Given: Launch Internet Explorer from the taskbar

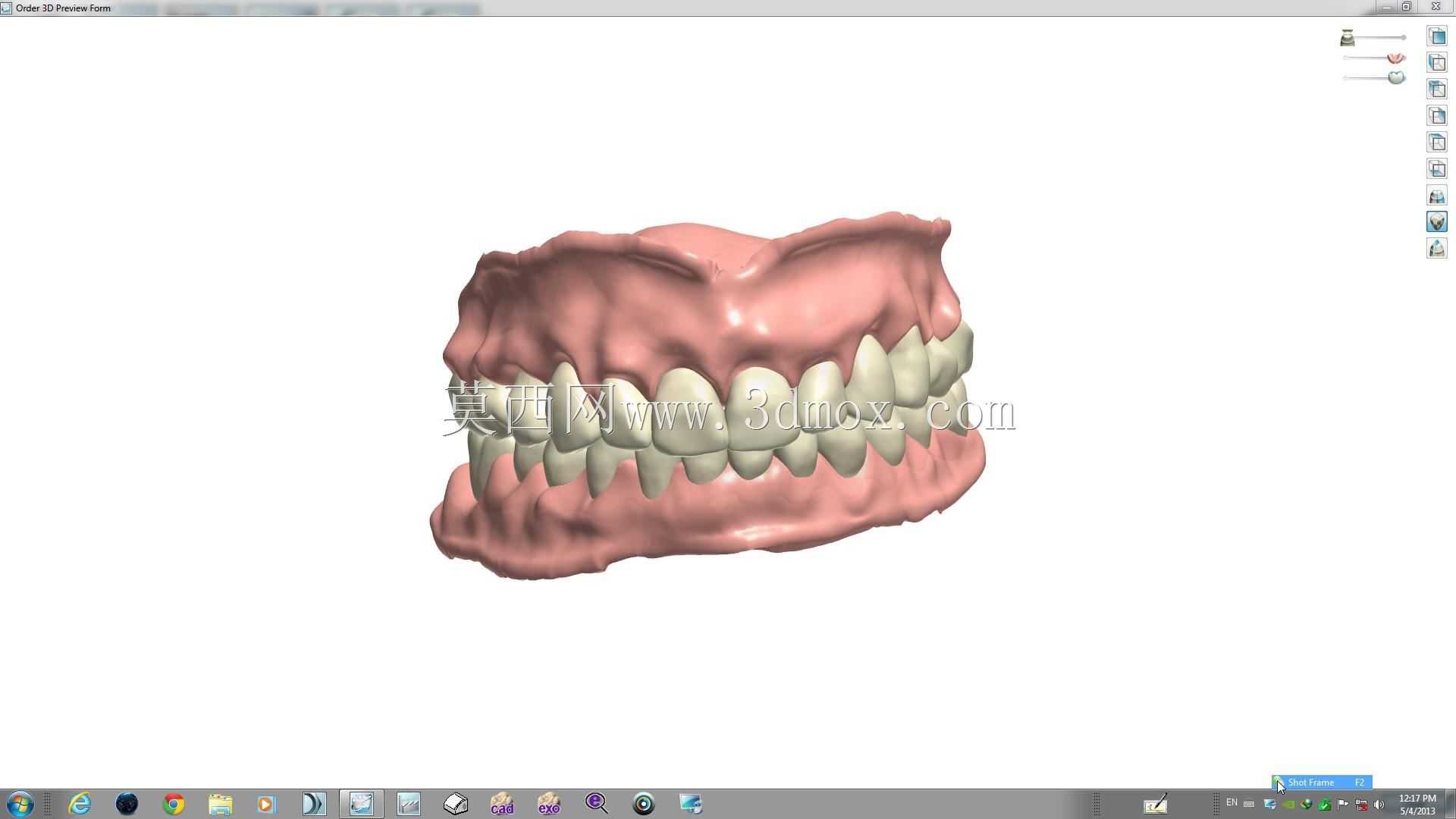Looking at the screenshot, I should tap(80, 804).
